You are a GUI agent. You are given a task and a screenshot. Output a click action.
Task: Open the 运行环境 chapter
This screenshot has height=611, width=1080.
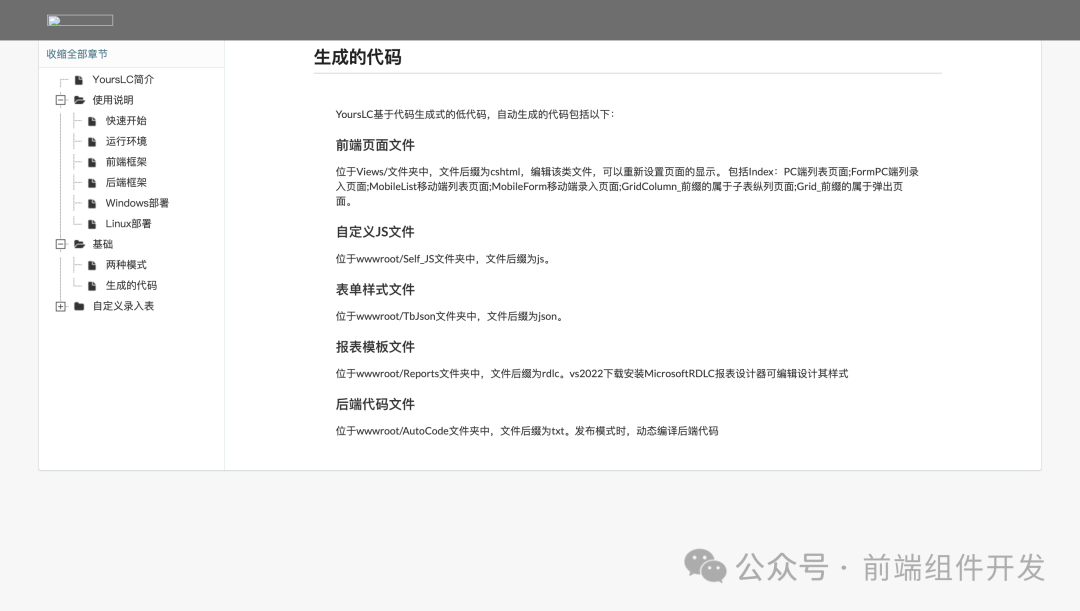coord(127,141)
